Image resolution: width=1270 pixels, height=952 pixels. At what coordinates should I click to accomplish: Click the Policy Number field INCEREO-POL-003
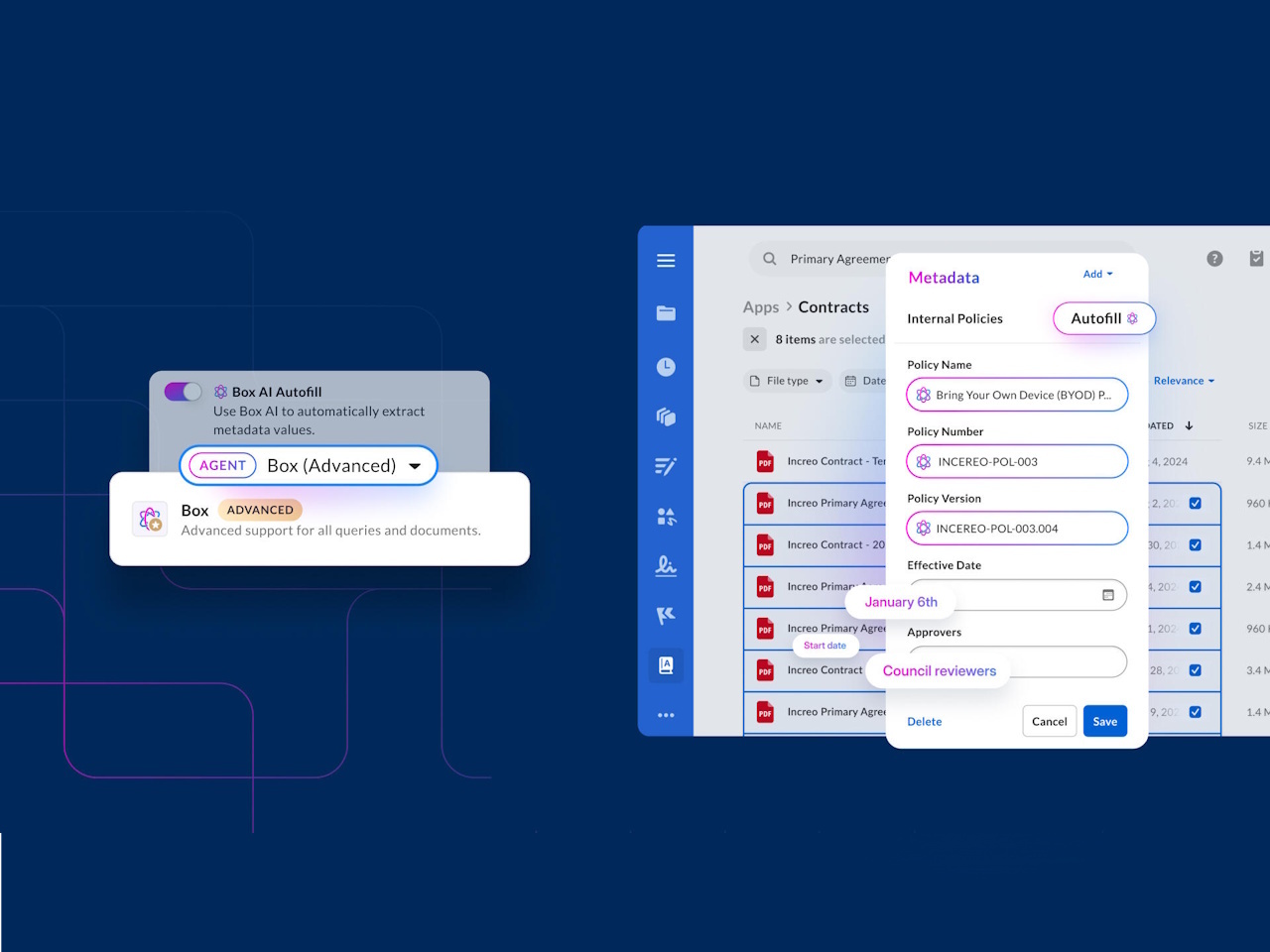[x=1017, y=461]
